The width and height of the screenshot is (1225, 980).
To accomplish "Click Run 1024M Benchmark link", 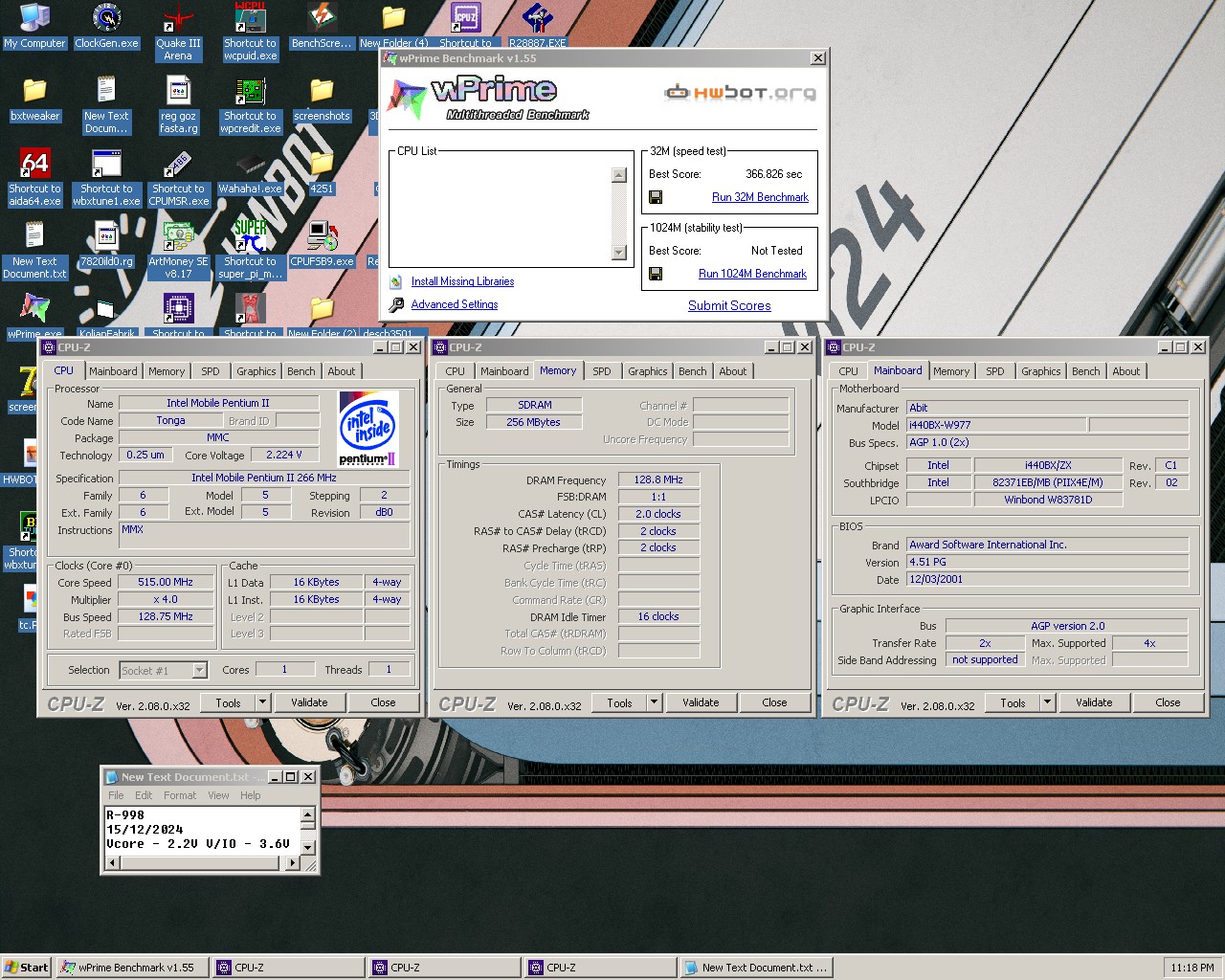I will 752,274.
